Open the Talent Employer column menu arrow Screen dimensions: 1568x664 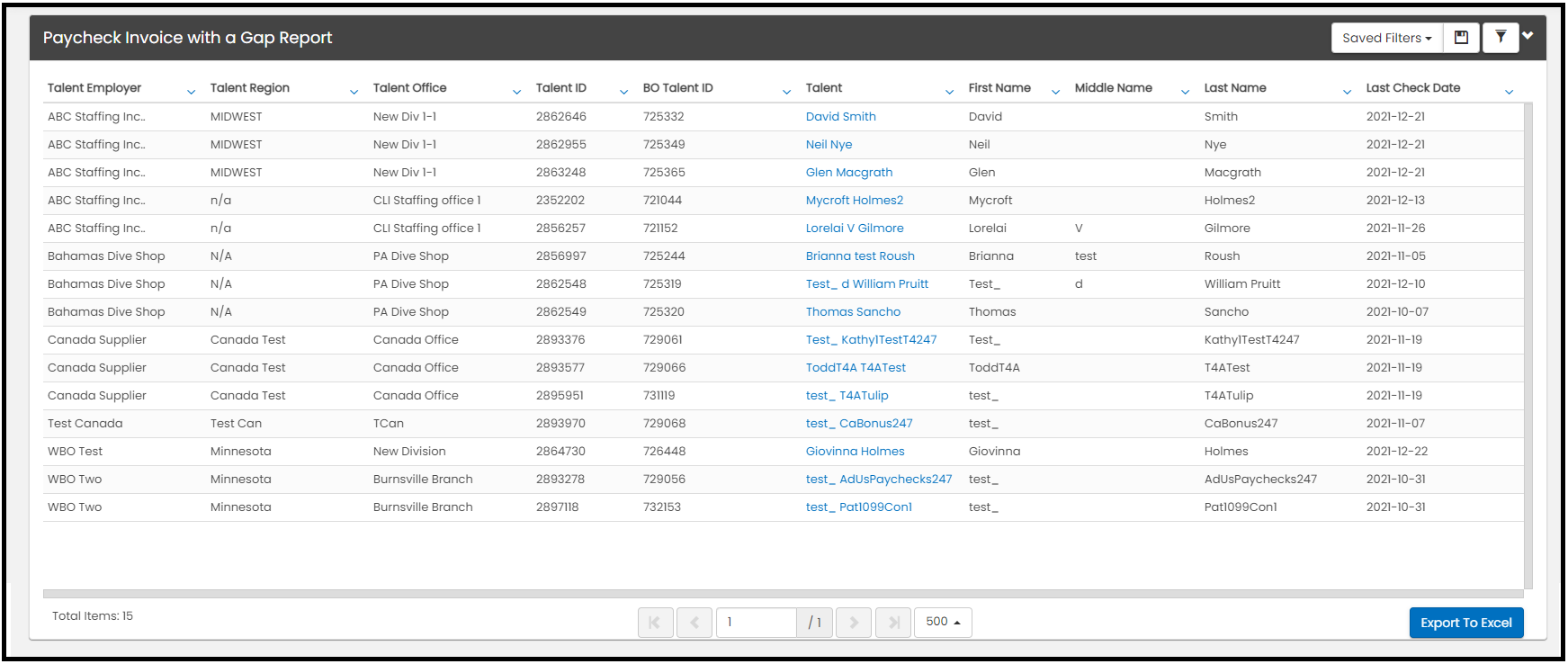tap(191, 91)
